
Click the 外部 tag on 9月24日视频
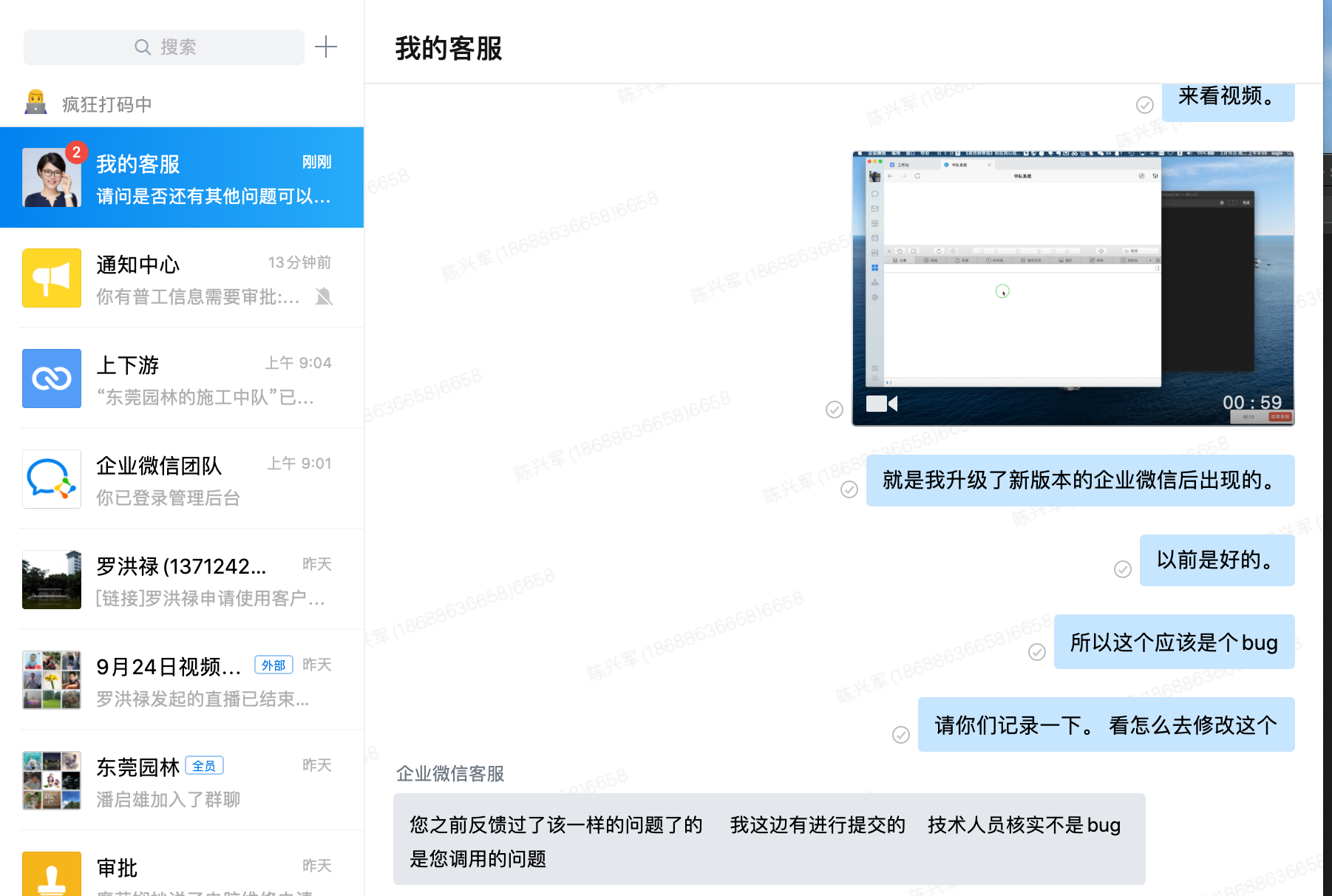pyautogui.click(x=273, y=665)
